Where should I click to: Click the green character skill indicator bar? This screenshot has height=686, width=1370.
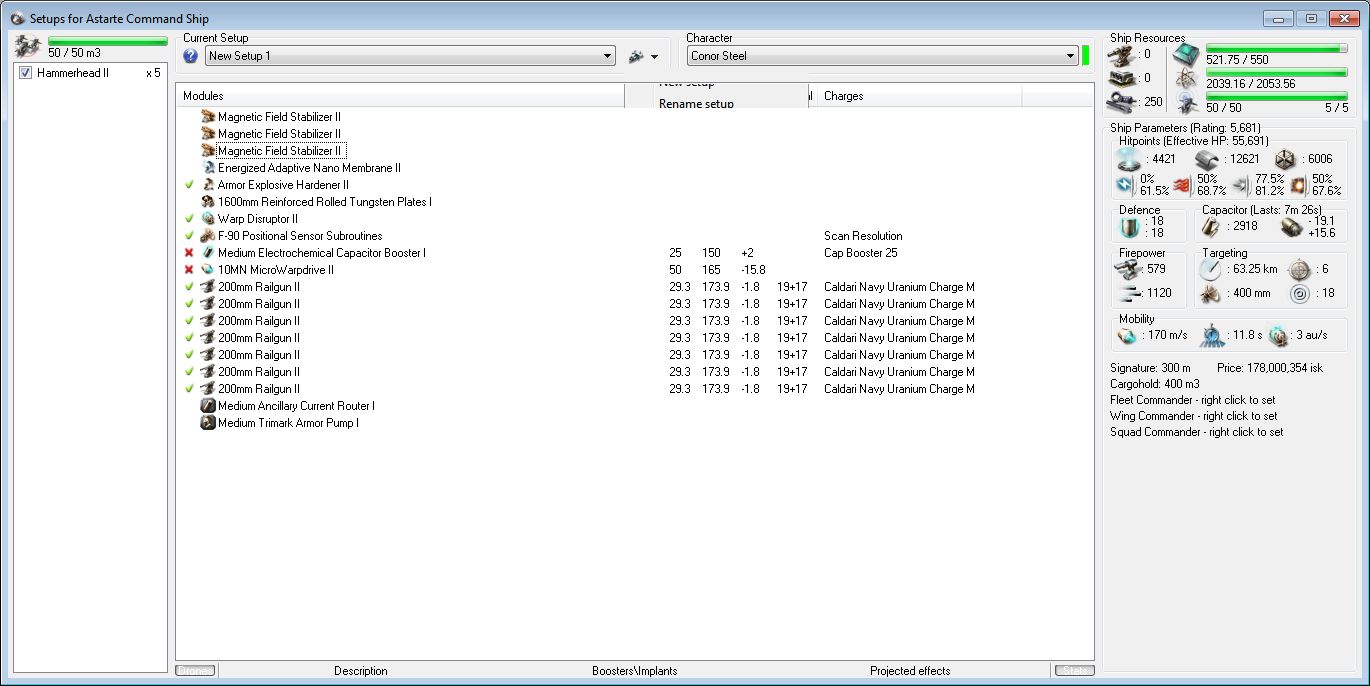pos(1086,55)
